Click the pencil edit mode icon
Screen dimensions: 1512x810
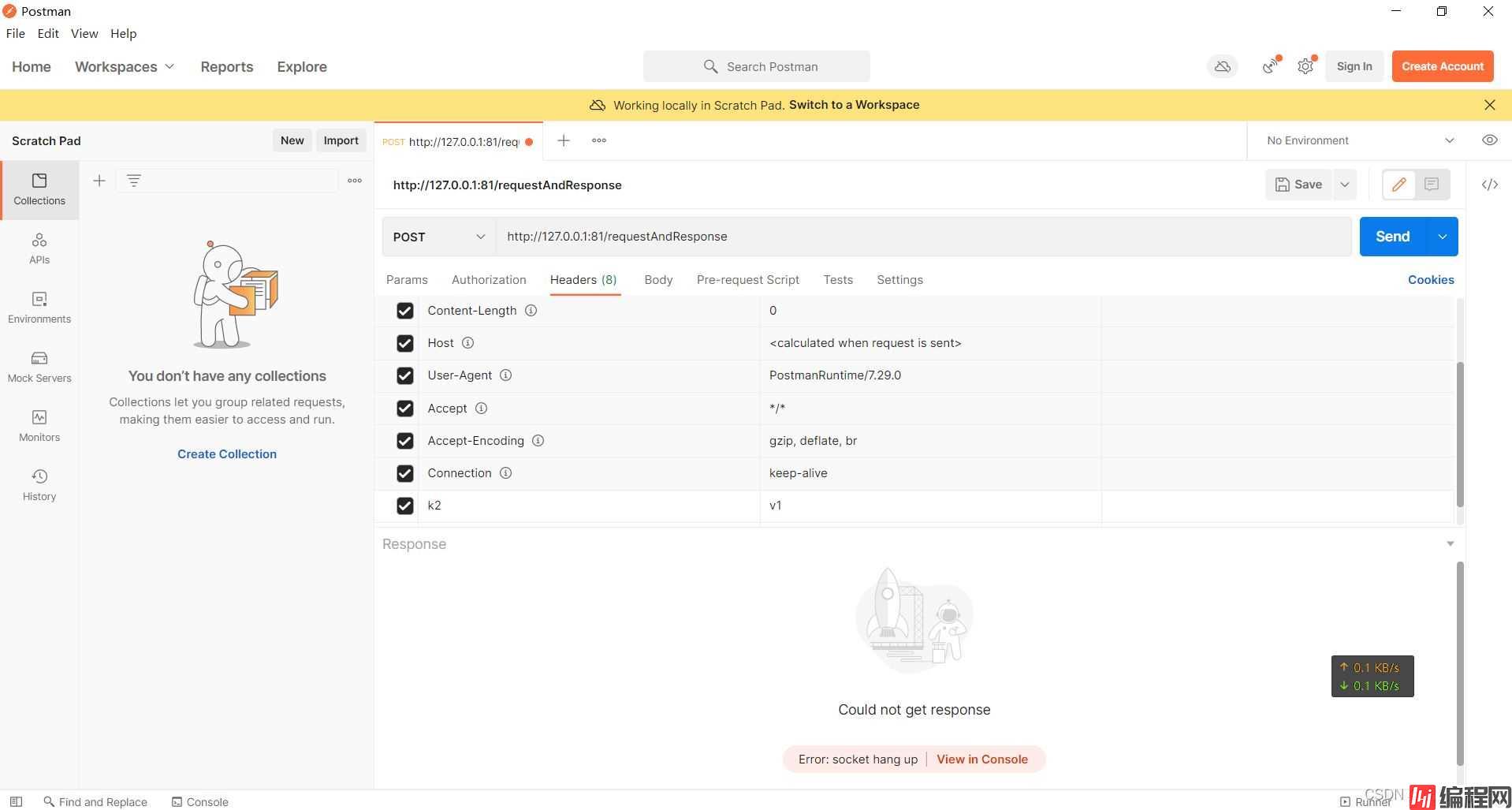pos(1399,185)
